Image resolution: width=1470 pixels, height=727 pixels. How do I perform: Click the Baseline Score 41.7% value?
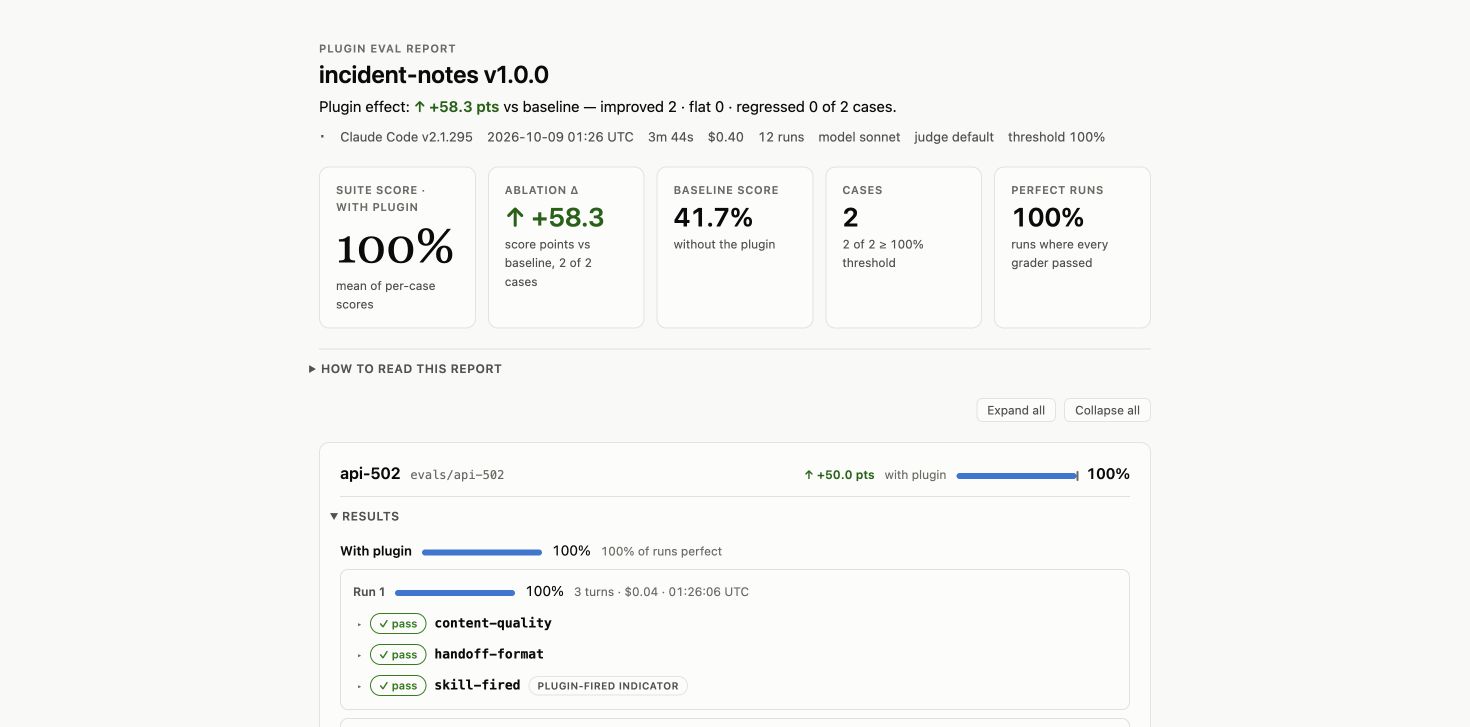coord(713,217)
